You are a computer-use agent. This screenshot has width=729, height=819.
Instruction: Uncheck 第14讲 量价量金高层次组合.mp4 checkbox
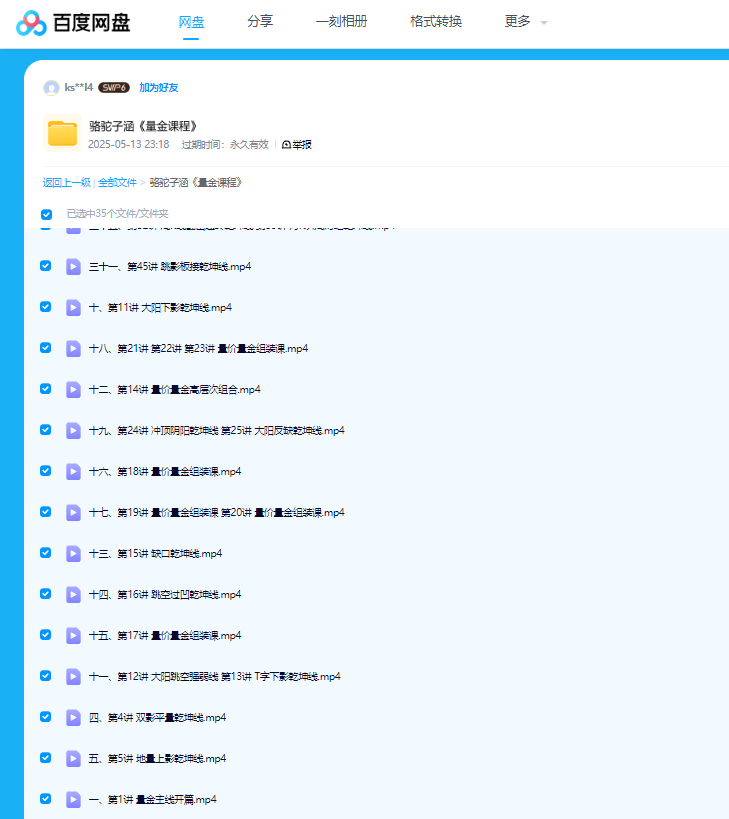pyautogui.click(x=46, y=389)
